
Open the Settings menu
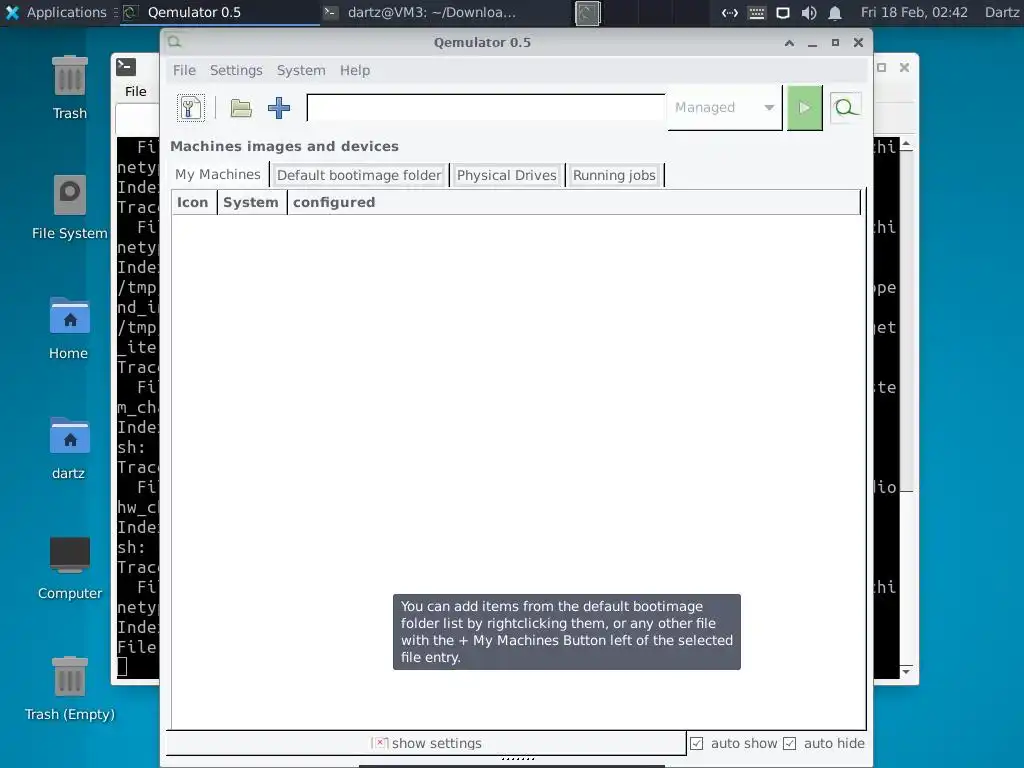[236, 71]
